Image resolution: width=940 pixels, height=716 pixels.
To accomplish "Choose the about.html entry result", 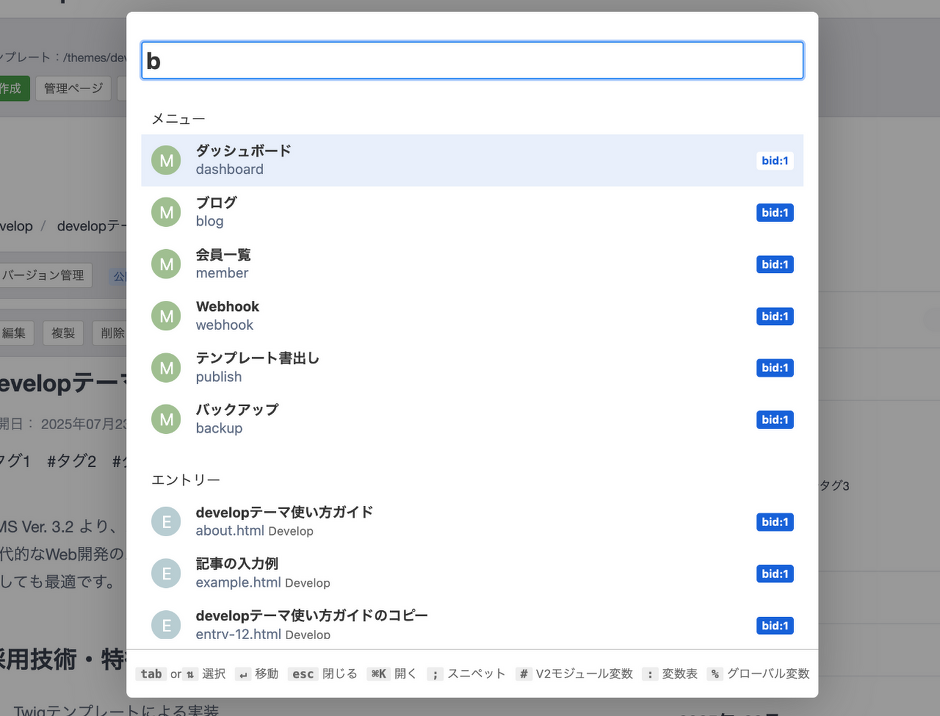I will (x=400, y=521).
